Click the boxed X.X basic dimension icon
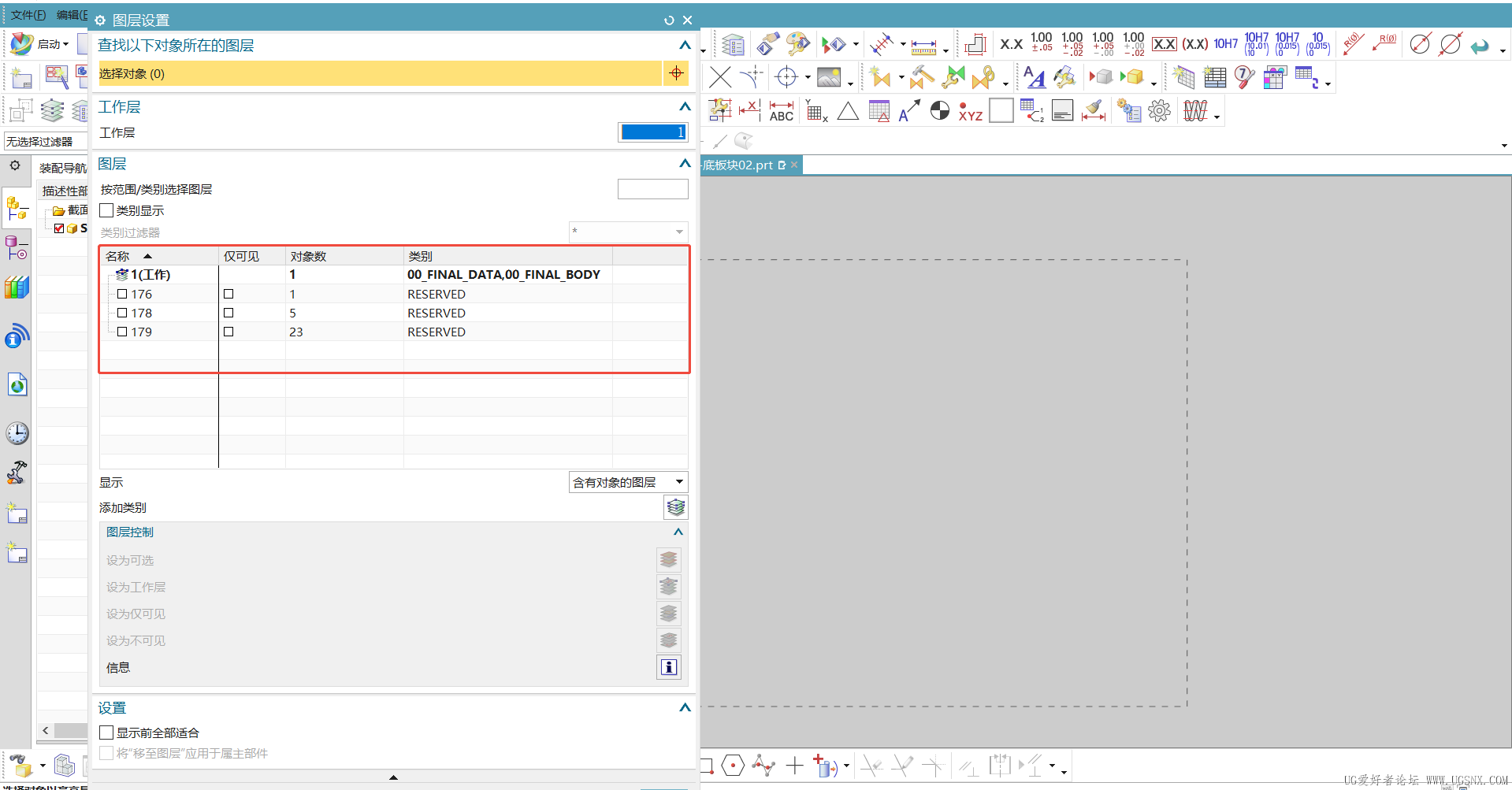The width and height of the screenshot is (1512, 790). coord(1165,44)
